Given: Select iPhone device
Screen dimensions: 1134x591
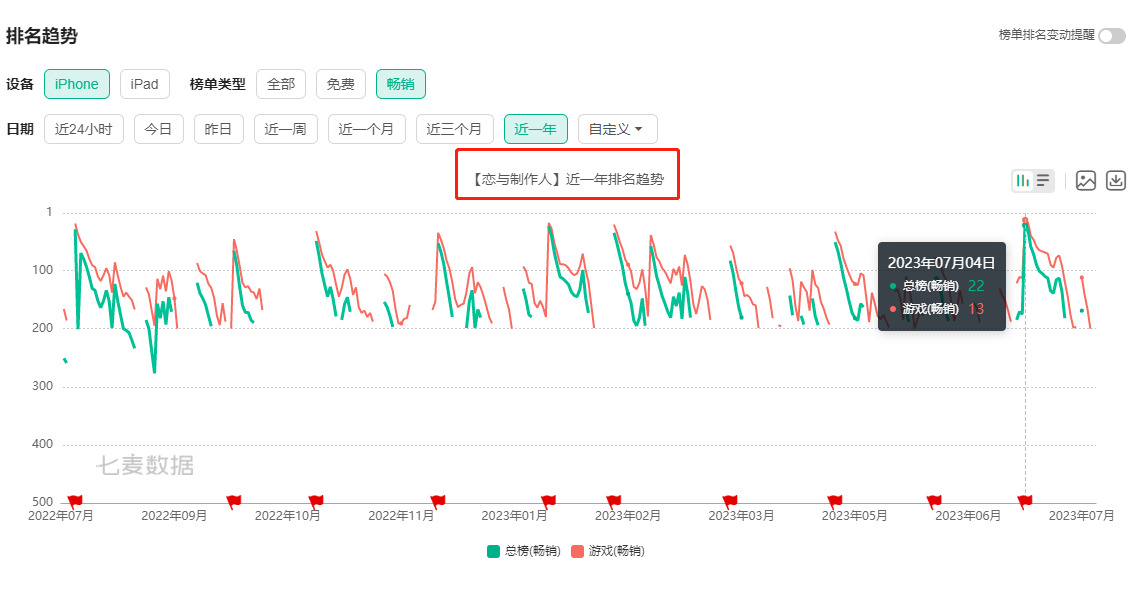Looking at the screenshot, I should tap(77, 84).
